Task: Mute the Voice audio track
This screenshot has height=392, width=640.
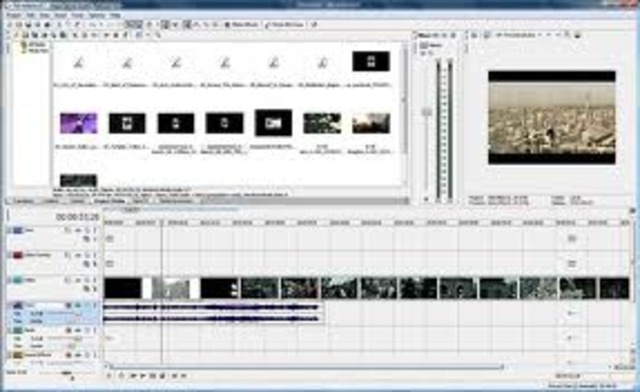Action: 87,305
